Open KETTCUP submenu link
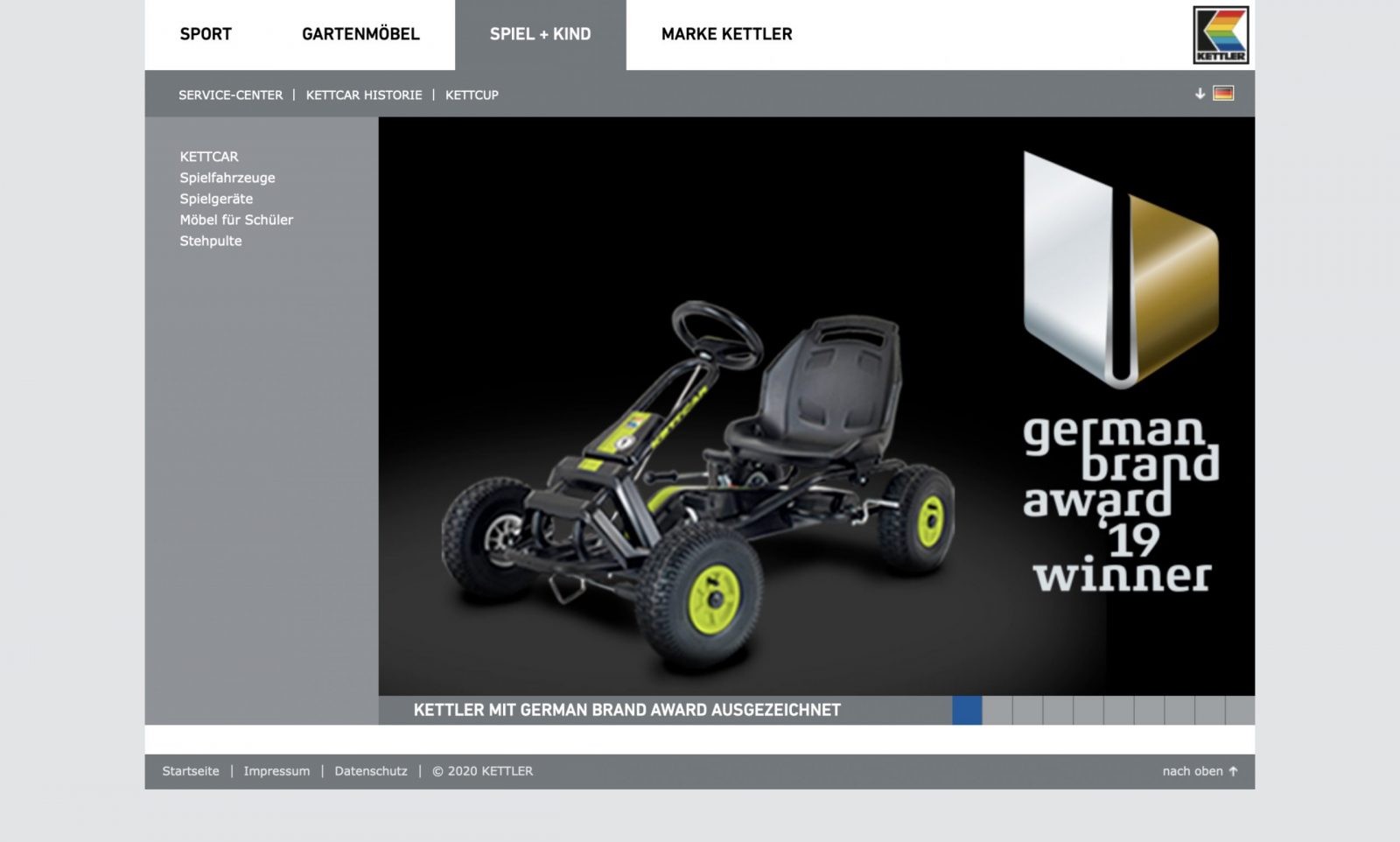Viewport: 1400px width, 842px height. (472, 95)
